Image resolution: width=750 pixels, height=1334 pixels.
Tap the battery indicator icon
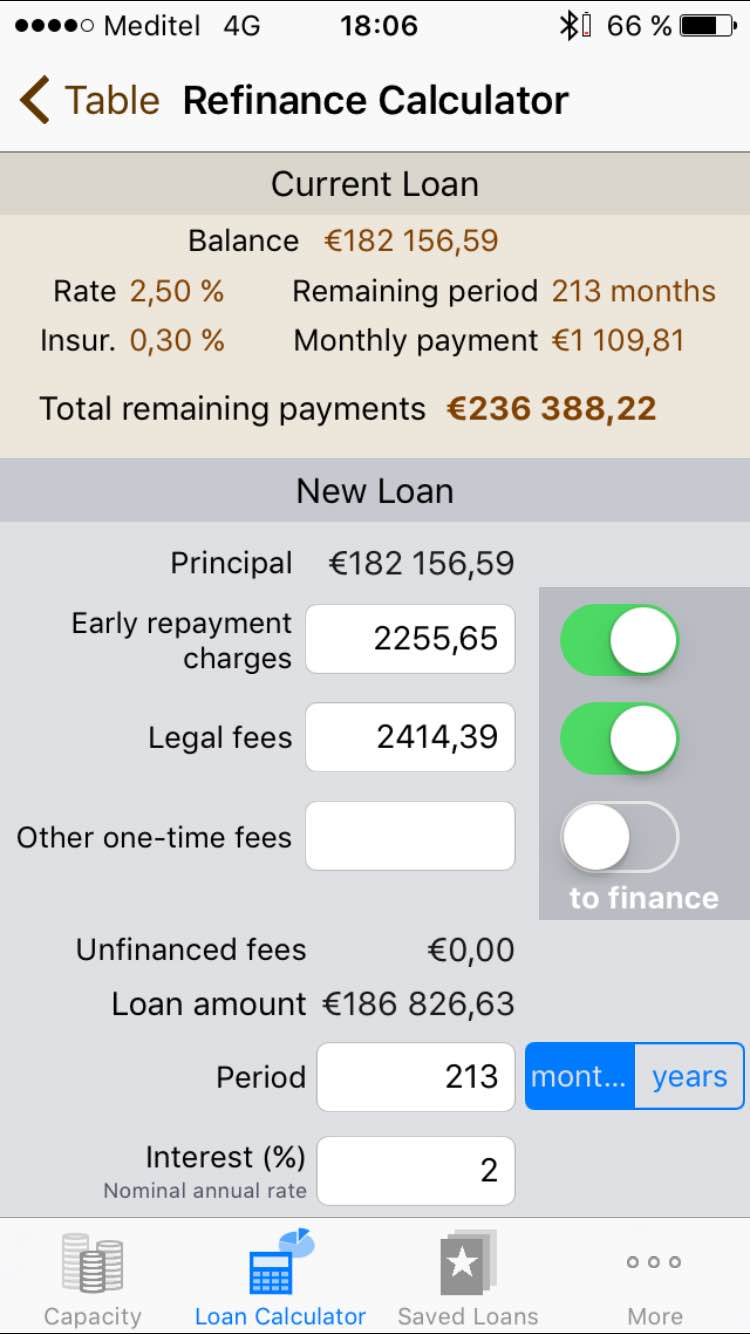tap(707, 26)
